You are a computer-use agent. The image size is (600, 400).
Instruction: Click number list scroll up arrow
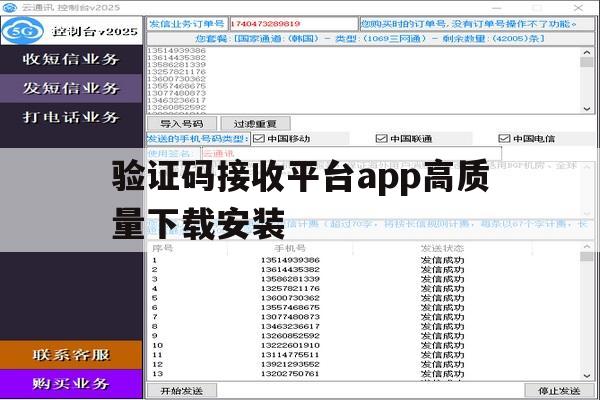tap(587, 52)
